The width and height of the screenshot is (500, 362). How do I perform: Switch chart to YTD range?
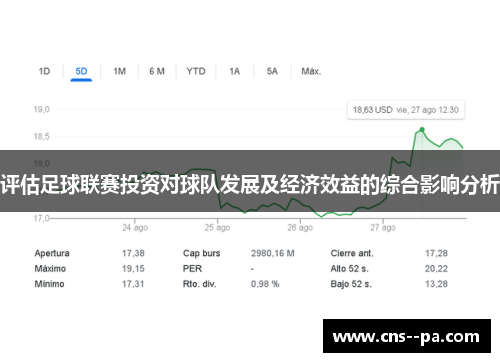click(196, 71)
